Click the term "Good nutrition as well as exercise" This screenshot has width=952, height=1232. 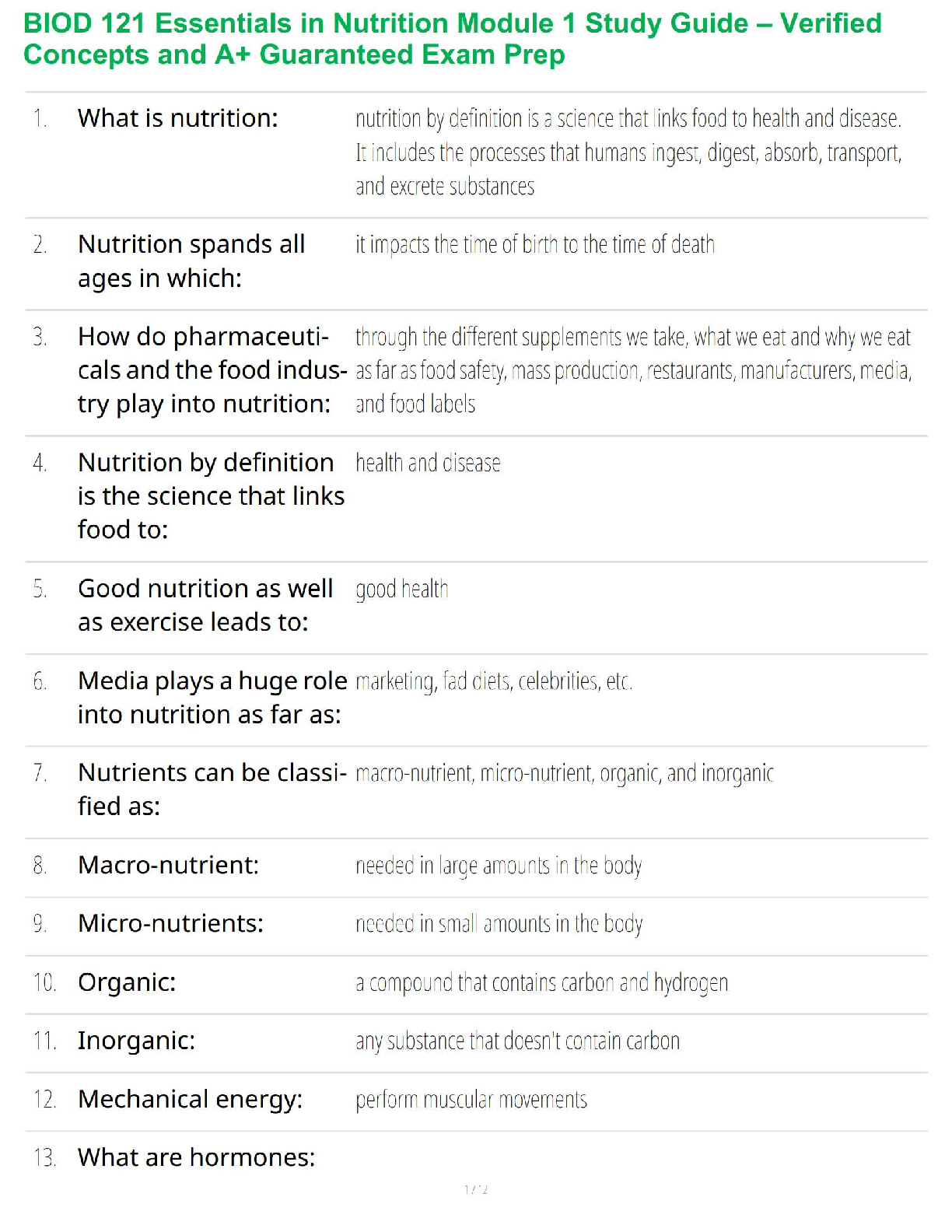205,605
